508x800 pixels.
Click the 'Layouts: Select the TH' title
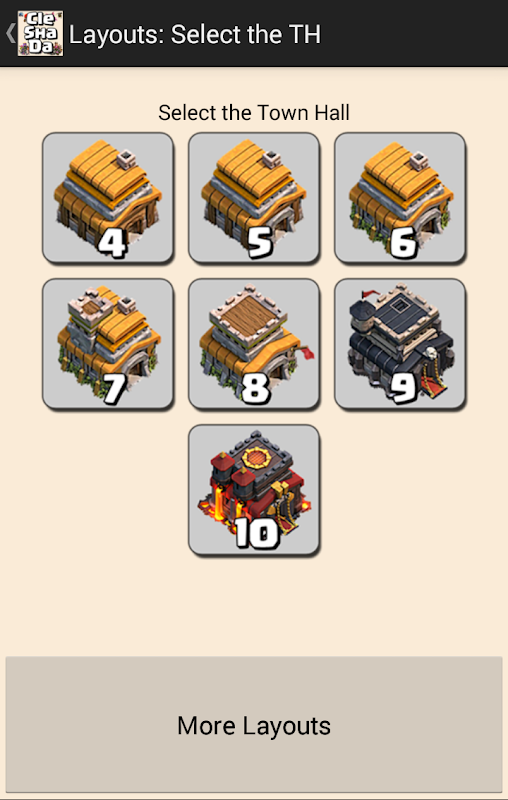point(195,35)
